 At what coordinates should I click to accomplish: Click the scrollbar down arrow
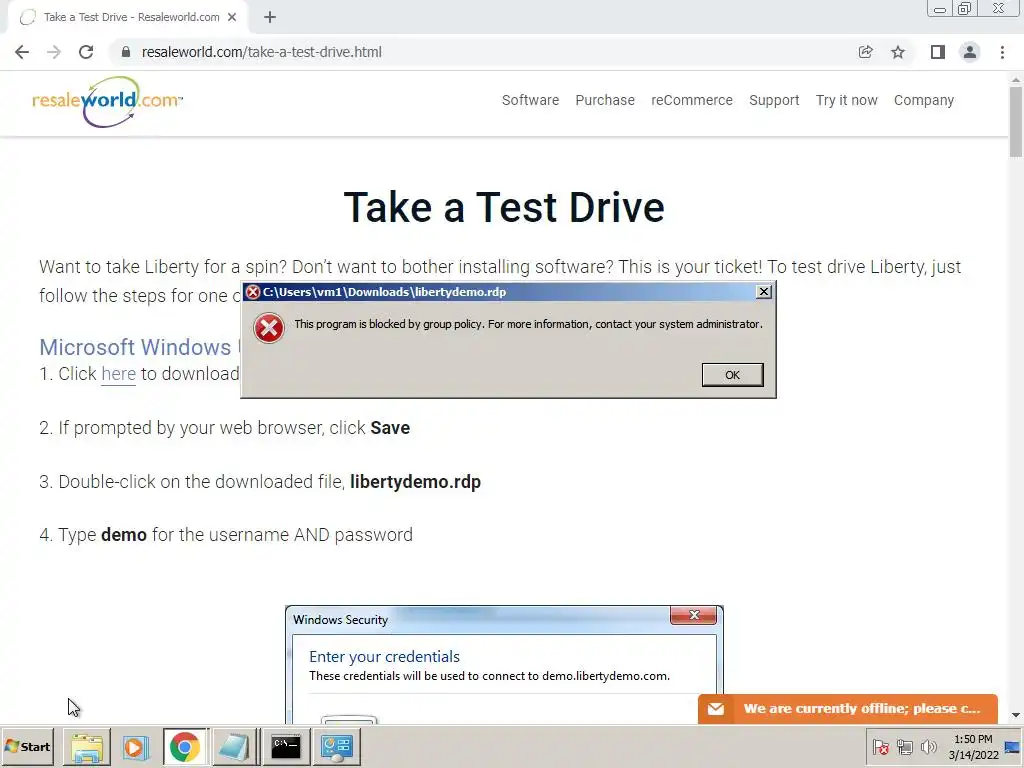coord(1016,716)
